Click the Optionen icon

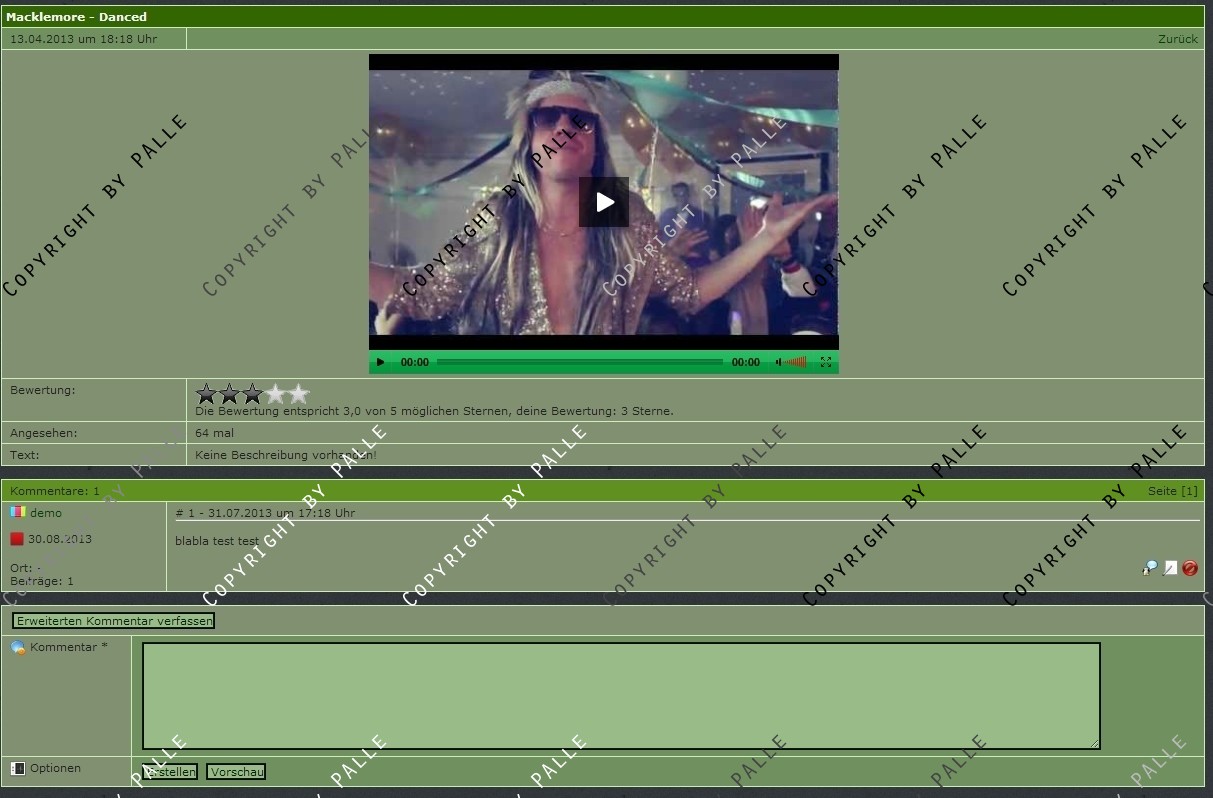(17, 768)
